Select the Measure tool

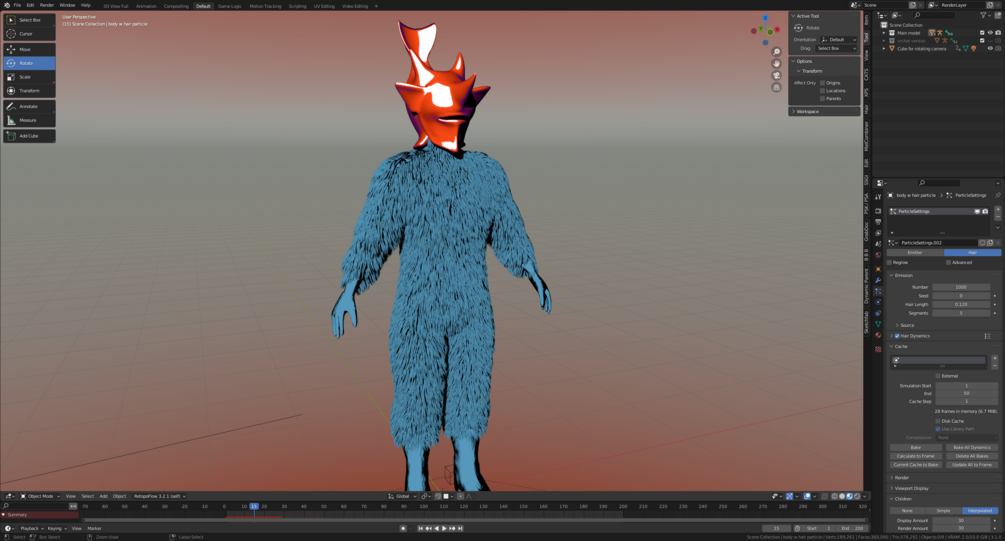coord(29,120)
